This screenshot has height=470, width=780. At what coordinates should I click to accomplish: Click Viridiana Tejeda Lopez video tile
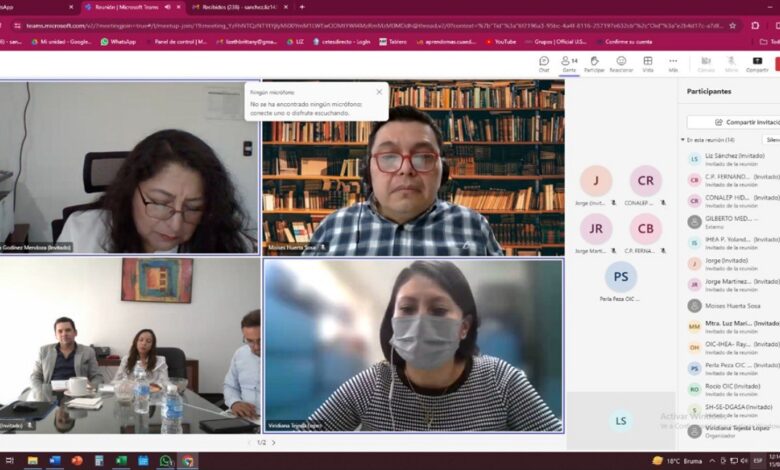(x=413, y=345)
